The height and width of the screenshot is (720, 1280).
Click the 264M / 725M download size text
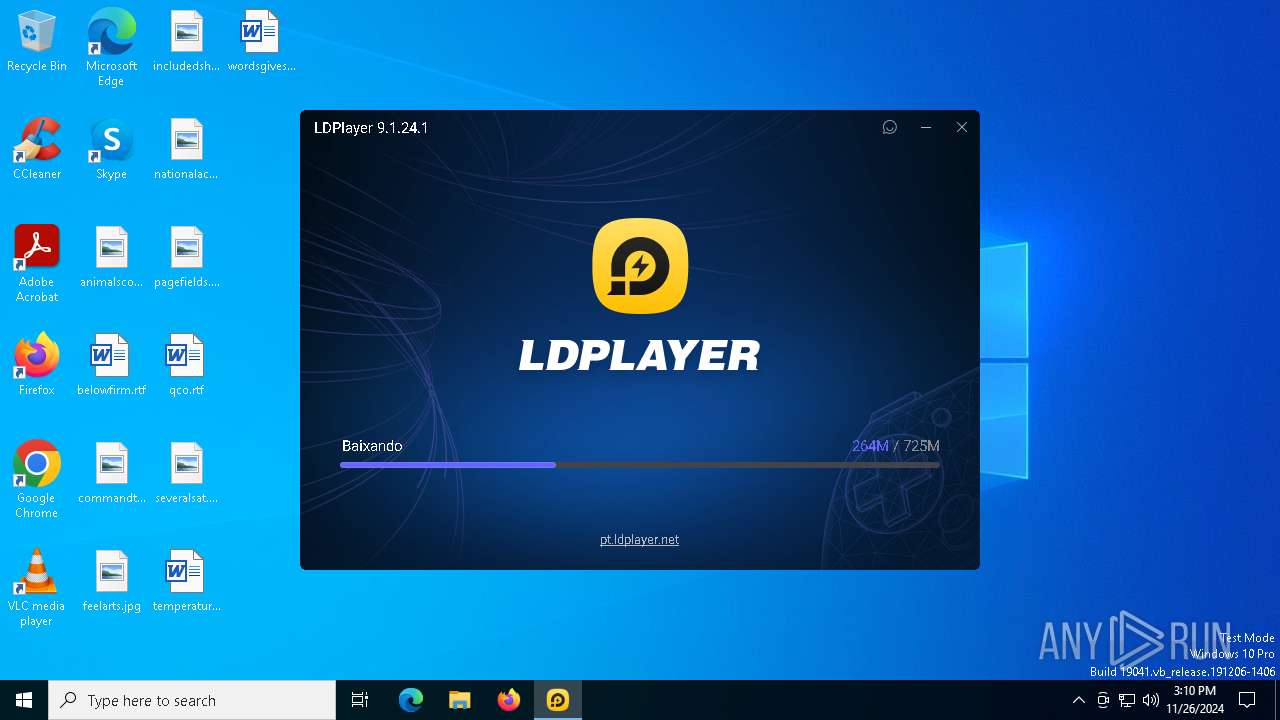coord(895,446)
